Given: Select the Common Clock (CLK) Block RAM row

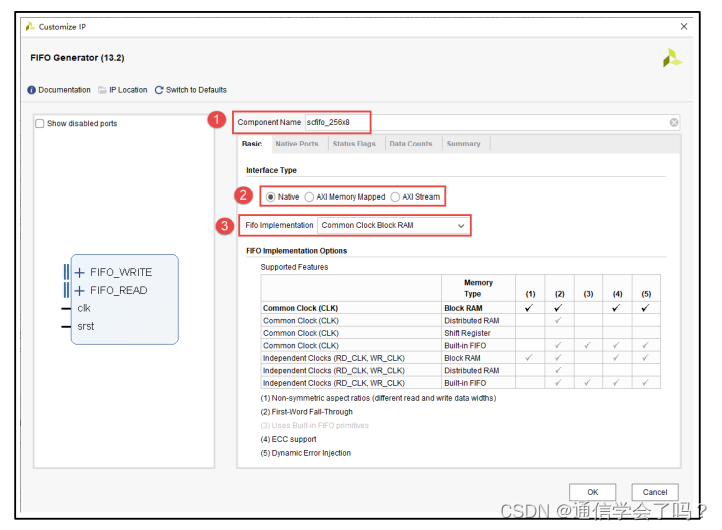Looking at the screenshot, I should [460, 308].
